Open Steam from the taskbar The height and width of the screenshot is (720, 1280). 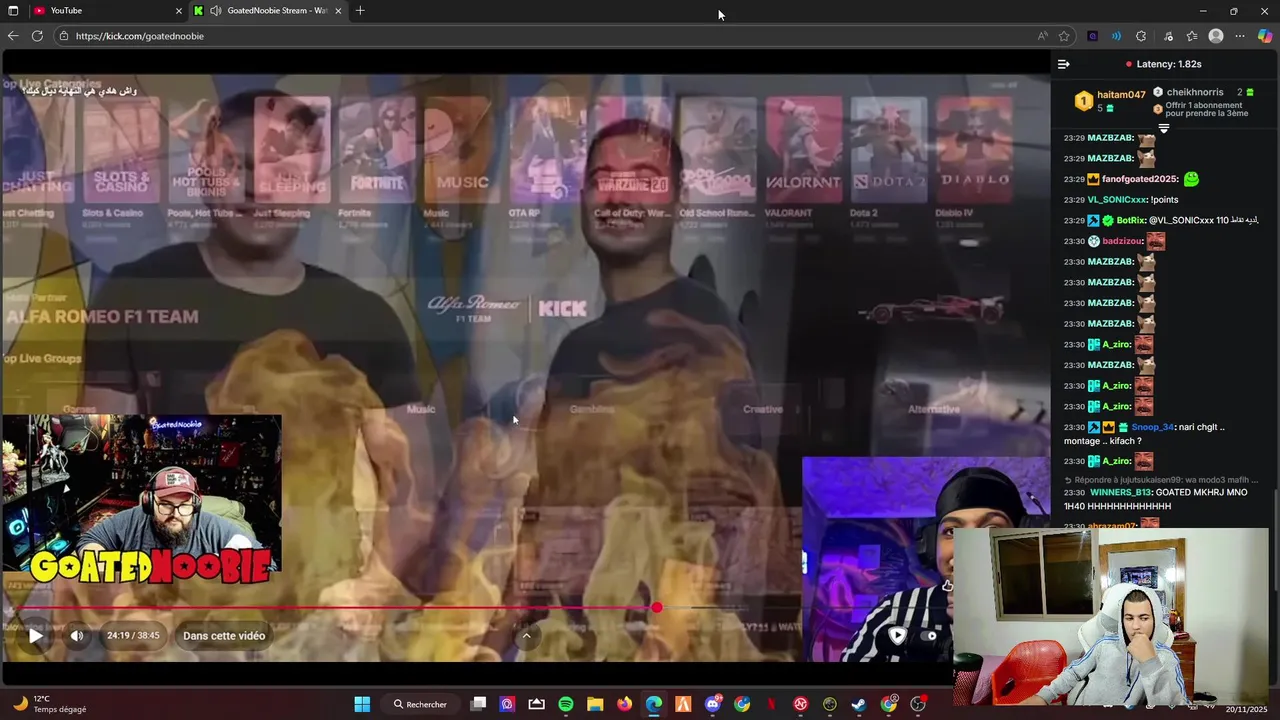859,704
